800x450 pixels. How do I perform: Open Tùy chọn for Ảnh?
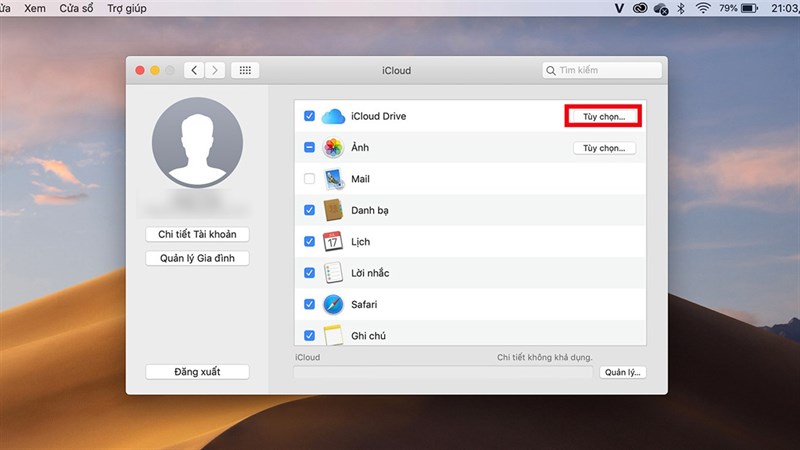point(604,148)
